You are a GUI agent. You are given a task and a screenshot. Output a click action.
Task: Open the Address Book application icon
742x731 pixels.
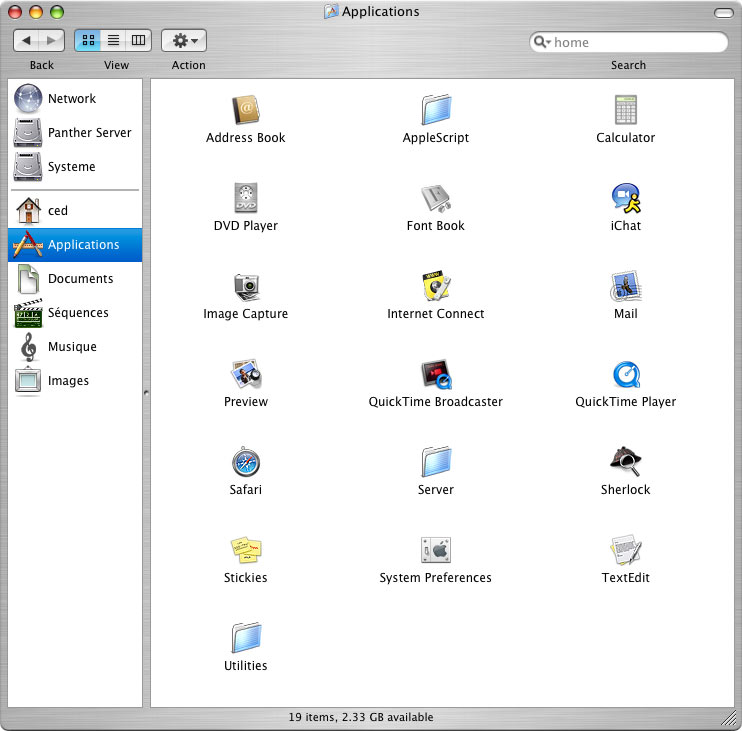coord(246,110)
